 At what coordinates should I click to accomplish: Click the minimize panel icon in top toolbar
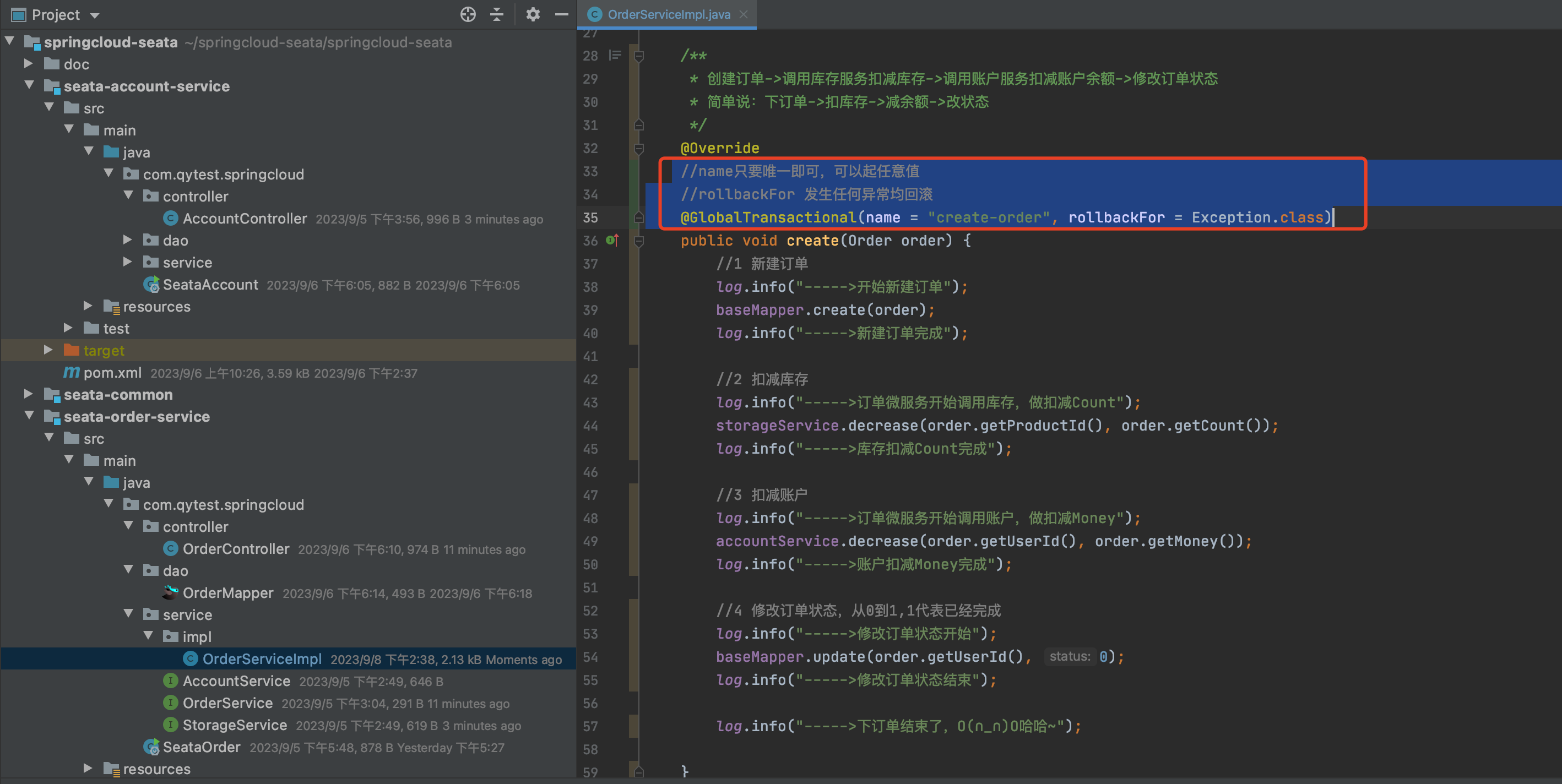point(561,13)
